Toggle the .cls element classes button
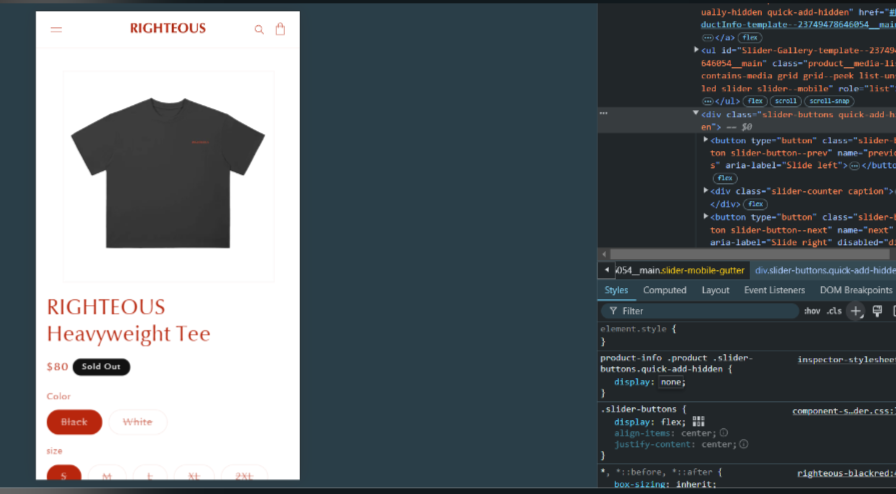 834,311
